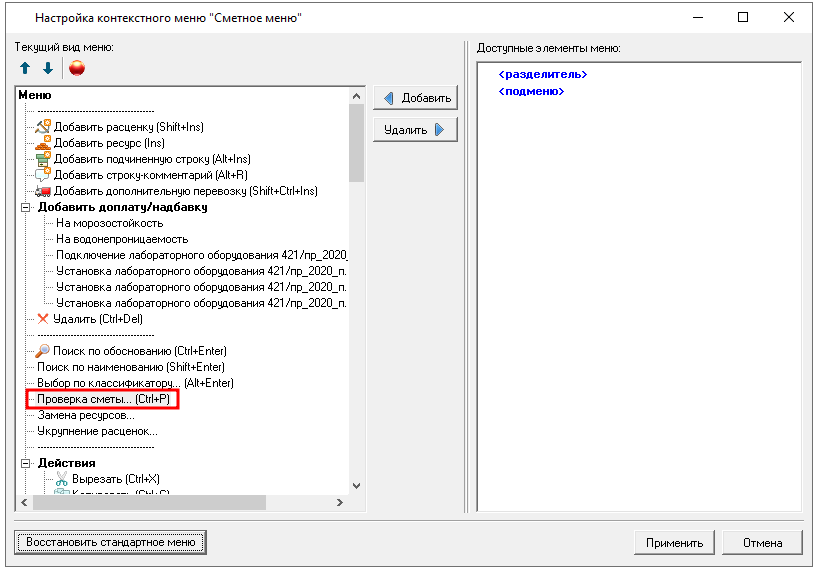
Task: Collapse the Действия tree node
Action: (26, 463)
